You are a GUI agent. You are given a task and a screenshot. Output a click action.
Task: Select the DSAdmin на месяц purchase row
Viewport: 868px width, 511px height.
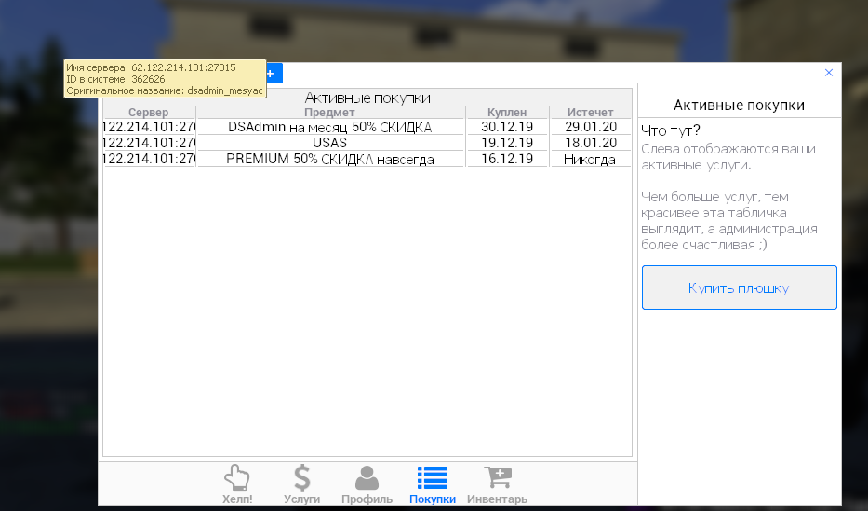(330, 127)
